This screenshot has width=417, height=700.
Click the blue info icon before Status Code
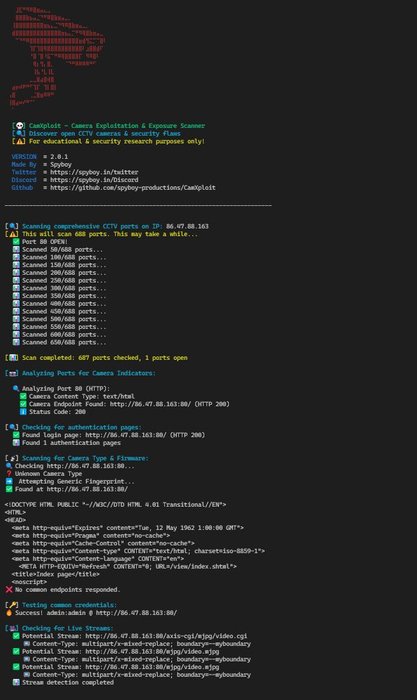(23, 412)
